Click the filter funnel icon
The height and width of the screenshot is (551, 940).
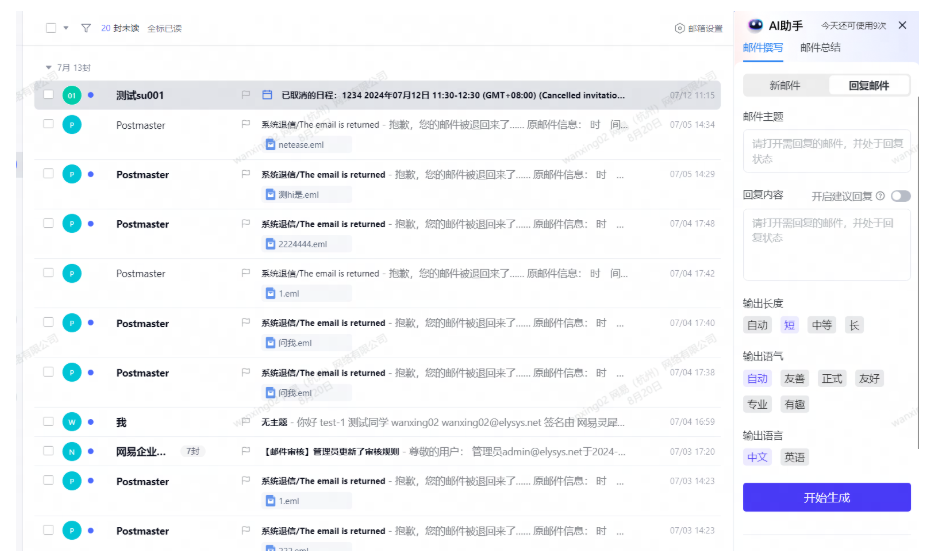pyautogui.click(x=86, y=28)
